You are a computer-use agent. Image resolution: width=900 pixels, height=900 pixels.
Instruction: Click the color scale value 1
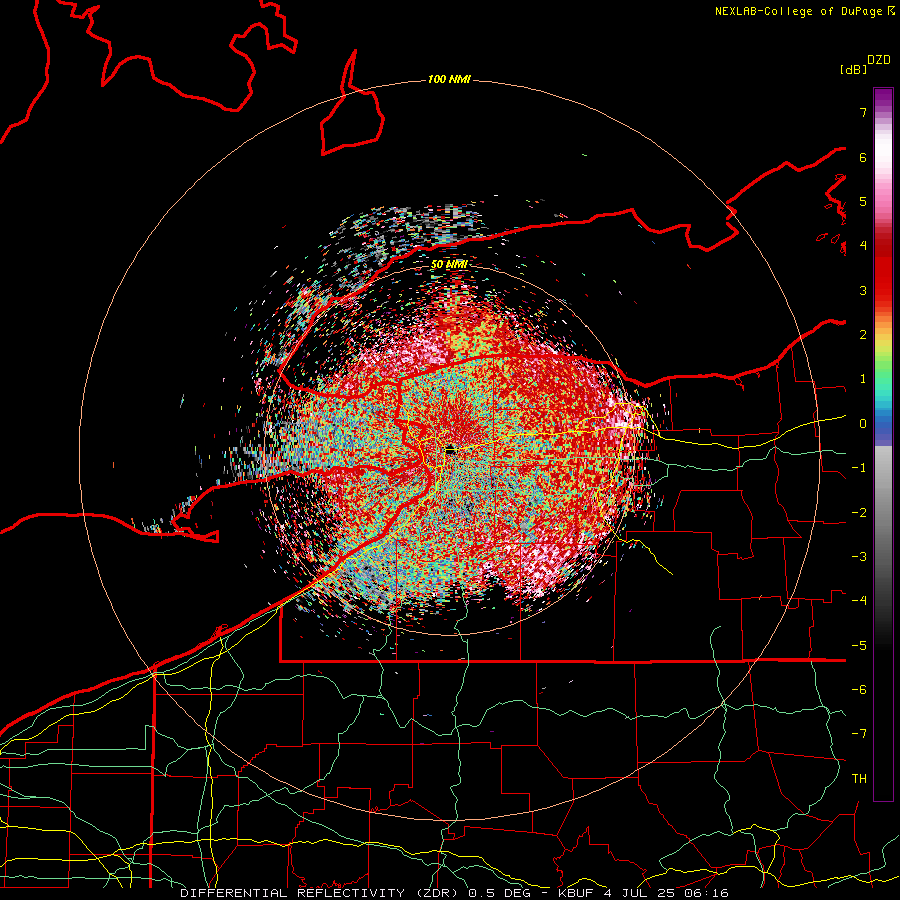tap(863, 379)
